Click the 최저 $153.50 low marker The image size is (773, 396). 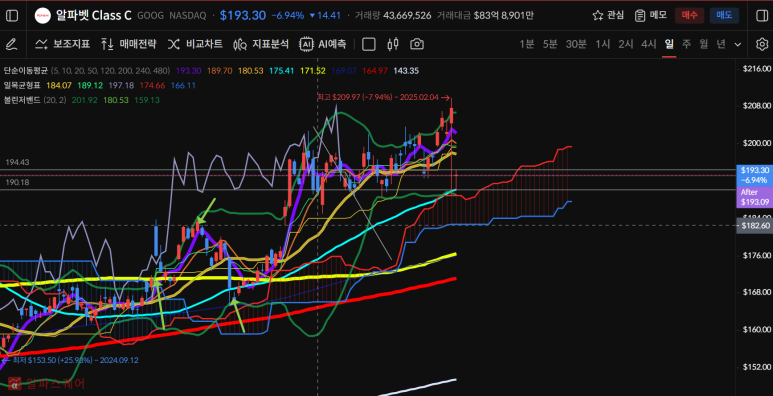tap(70, 360)
